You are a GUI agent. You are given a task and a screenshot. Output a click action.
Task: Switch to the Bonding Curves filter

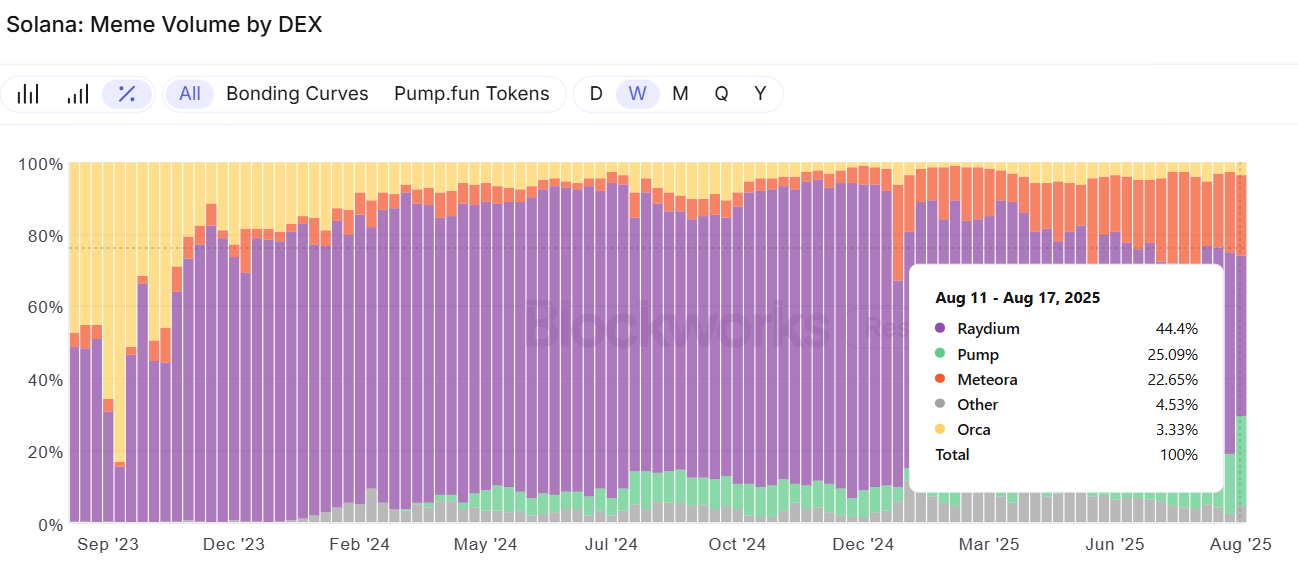(297, 94)
